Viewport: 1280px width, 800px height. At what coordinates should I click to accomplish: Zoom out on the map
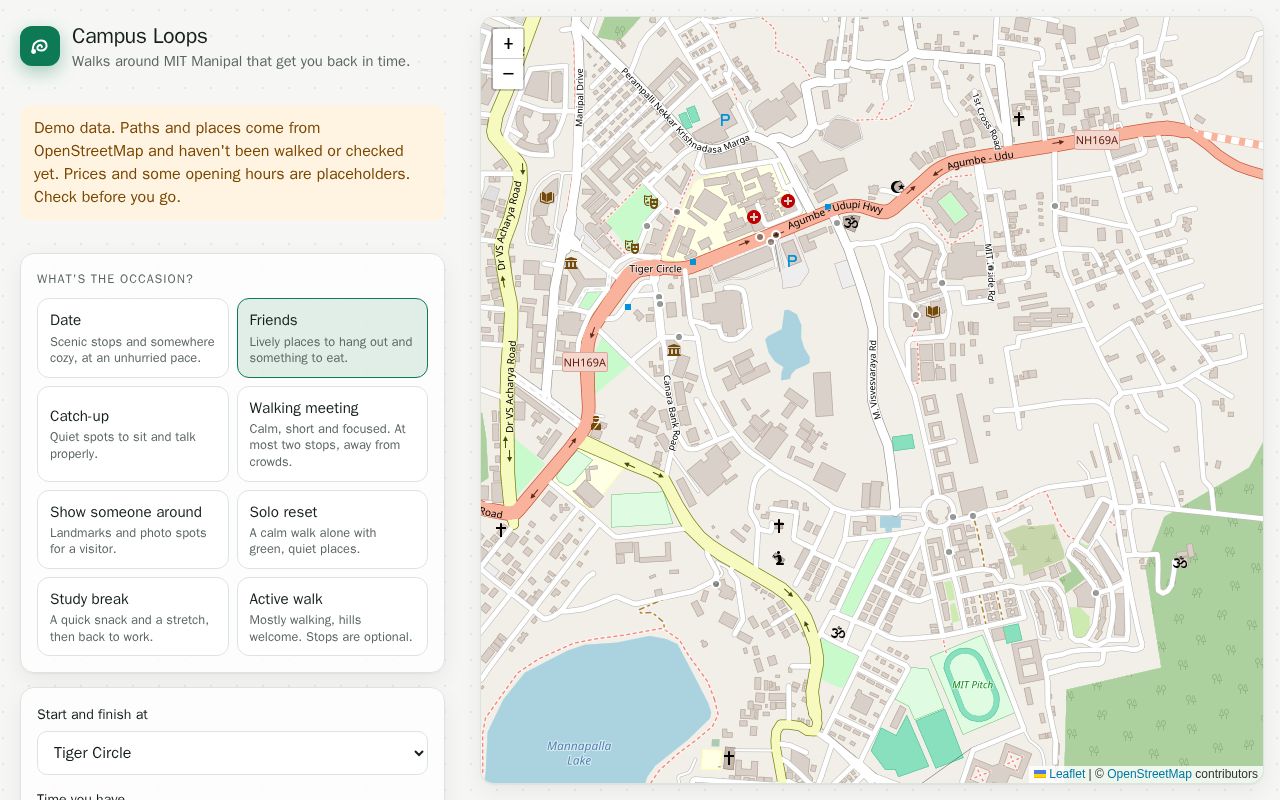(x=508, y=74)
